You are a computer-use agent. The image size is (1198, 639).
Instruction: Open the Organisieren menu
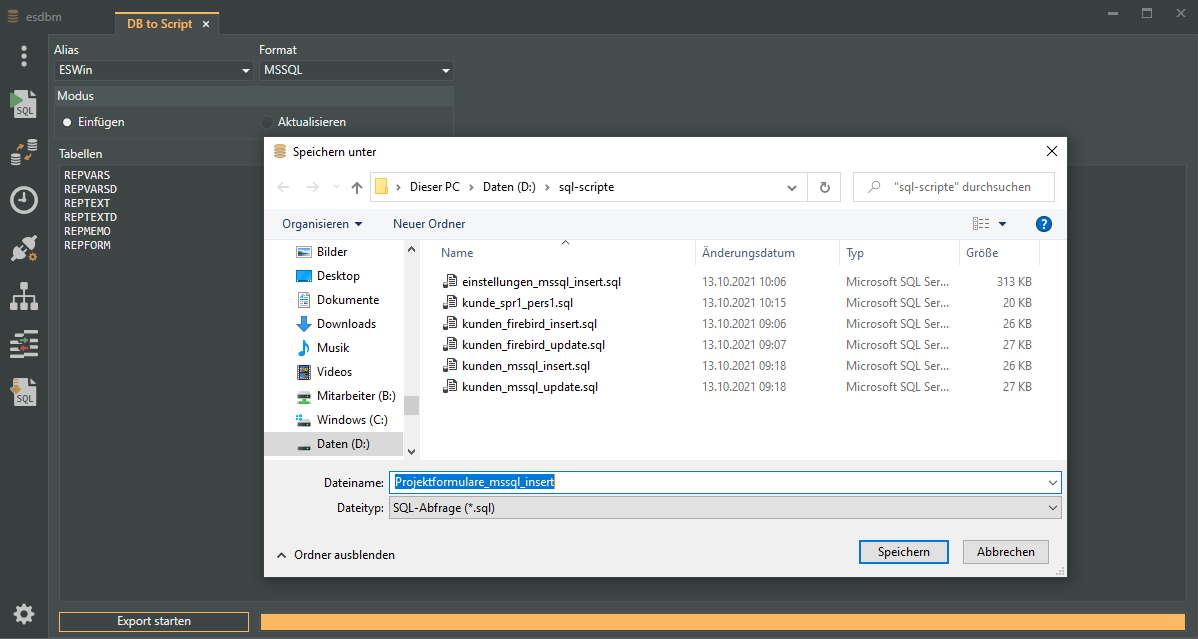pos(321,224)
